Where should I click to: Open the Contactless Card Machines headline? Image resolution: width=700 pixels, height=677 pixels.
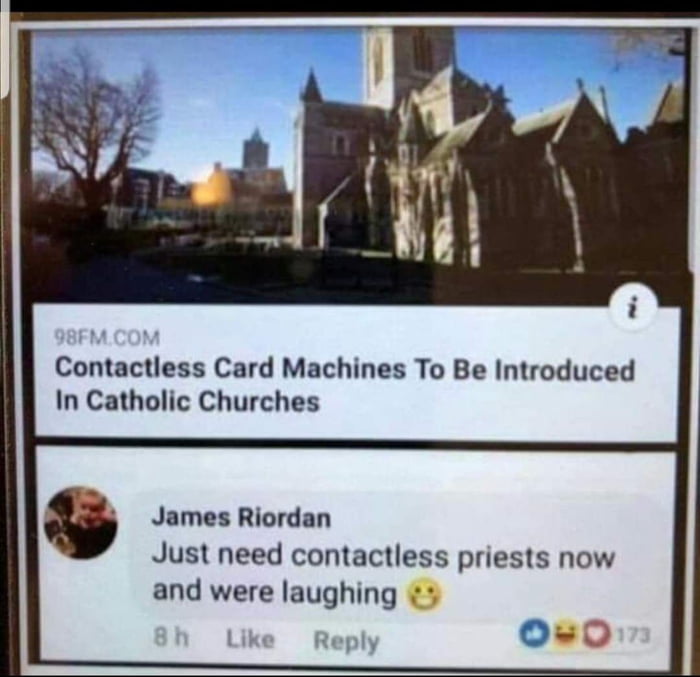[x=344, y=384]
